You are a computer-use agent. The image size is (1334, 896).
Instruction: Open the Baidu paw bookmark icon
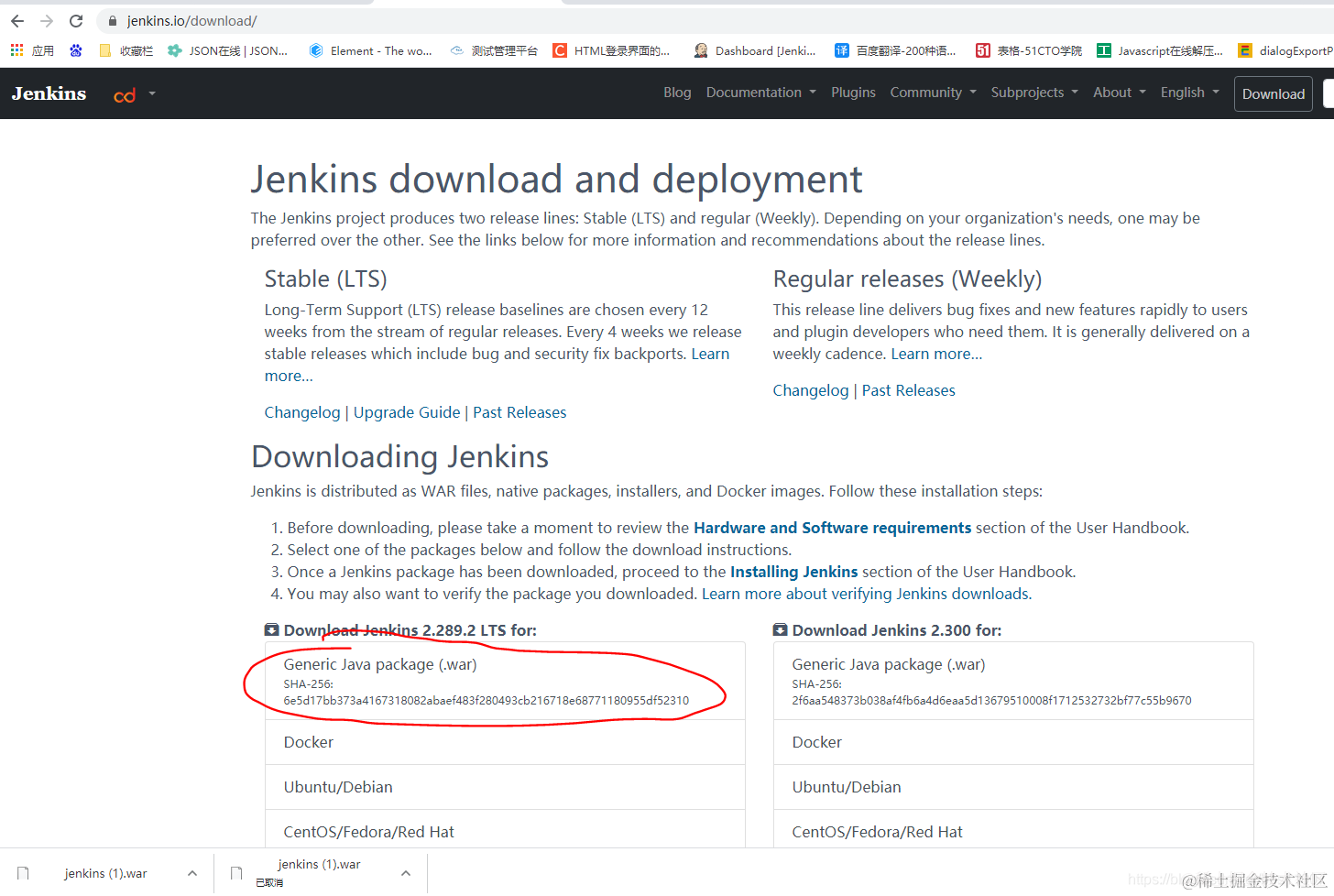76,50
